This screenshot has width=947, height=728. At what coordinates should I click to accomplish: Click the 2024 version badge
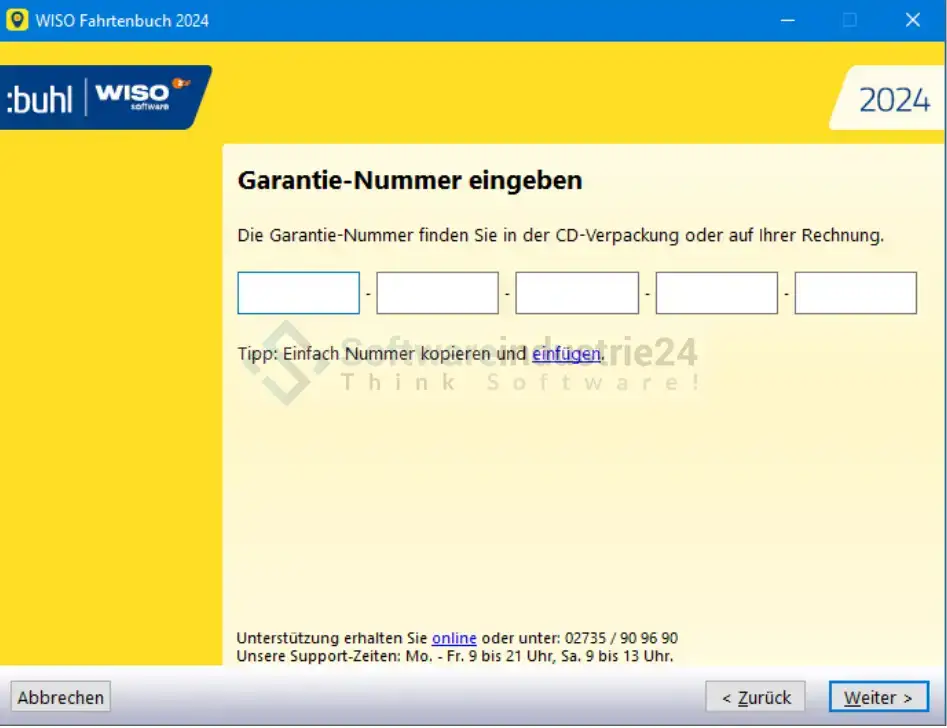tap(894, 100)
